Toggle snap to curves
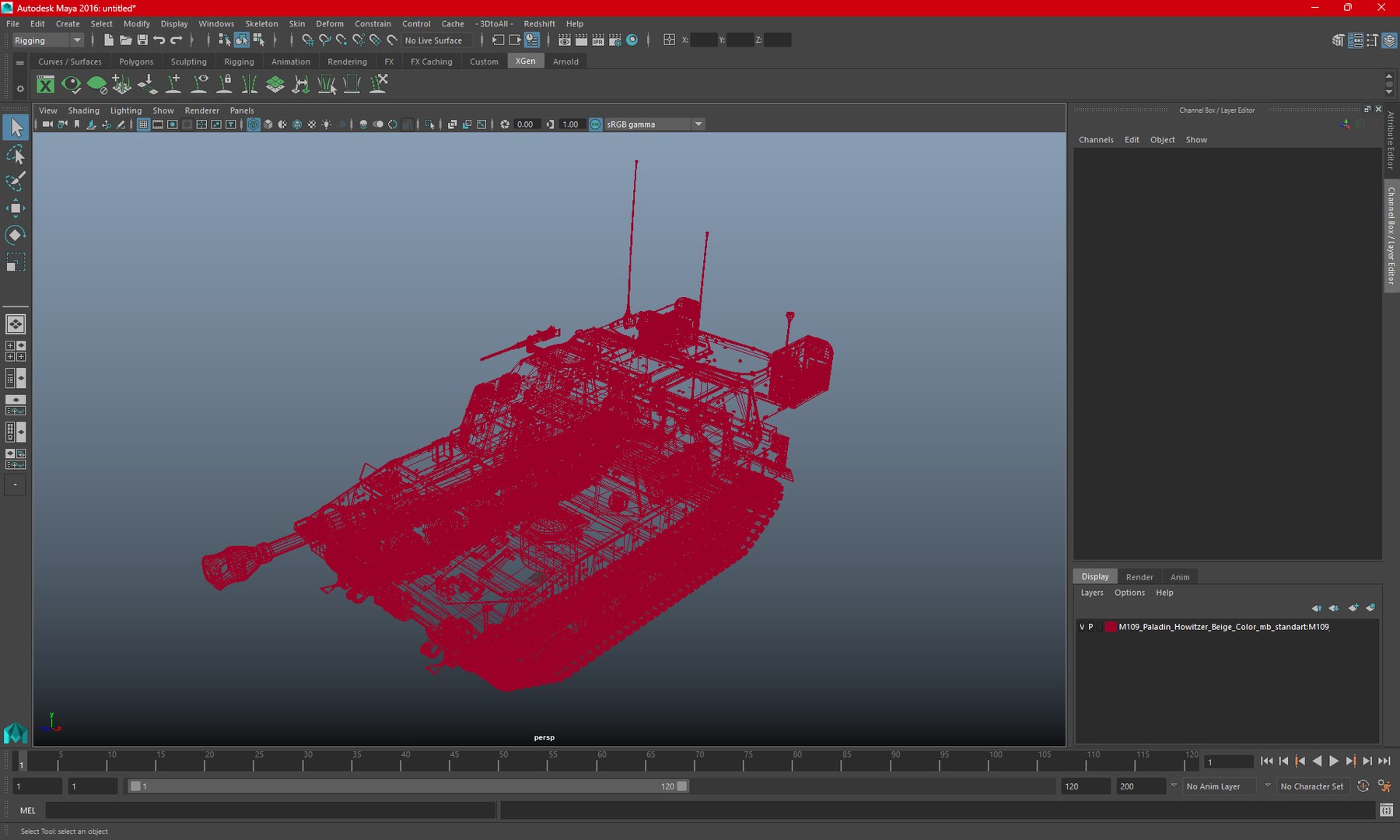This screenshot has height=840, width=1400. click(x=324, y=40)
